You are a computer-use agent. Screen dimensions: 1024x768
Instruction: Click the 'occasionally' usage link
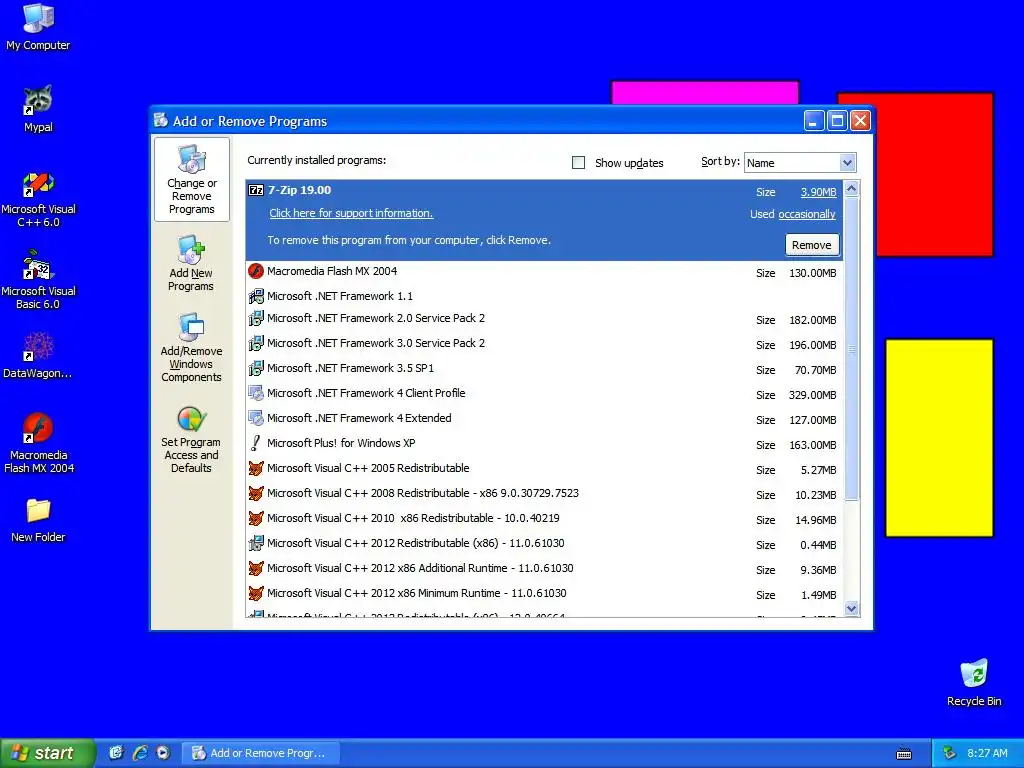tap(807, 214)
